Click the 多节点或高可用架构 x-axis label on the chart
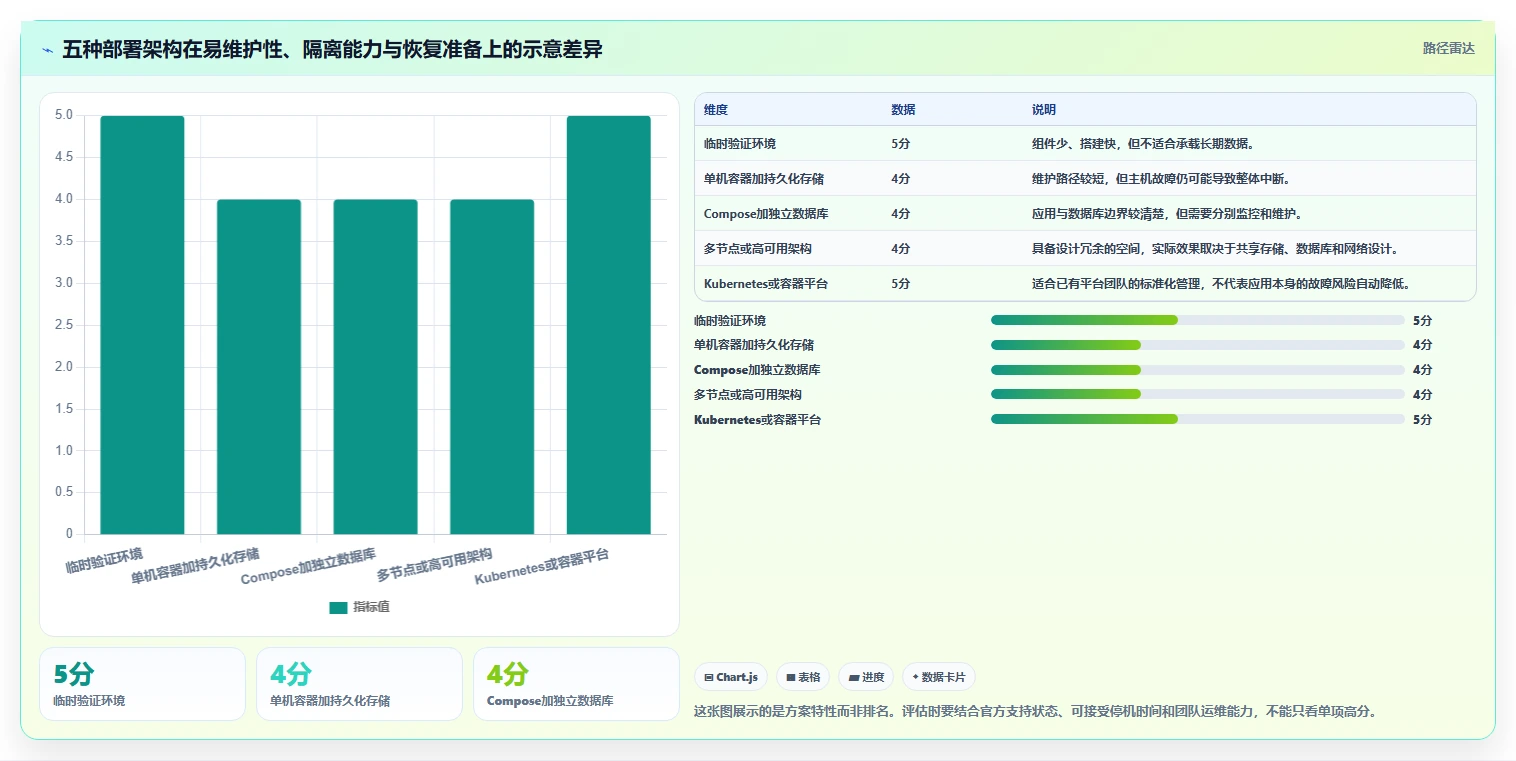1516x761 pixels. (x=435, y=565)
